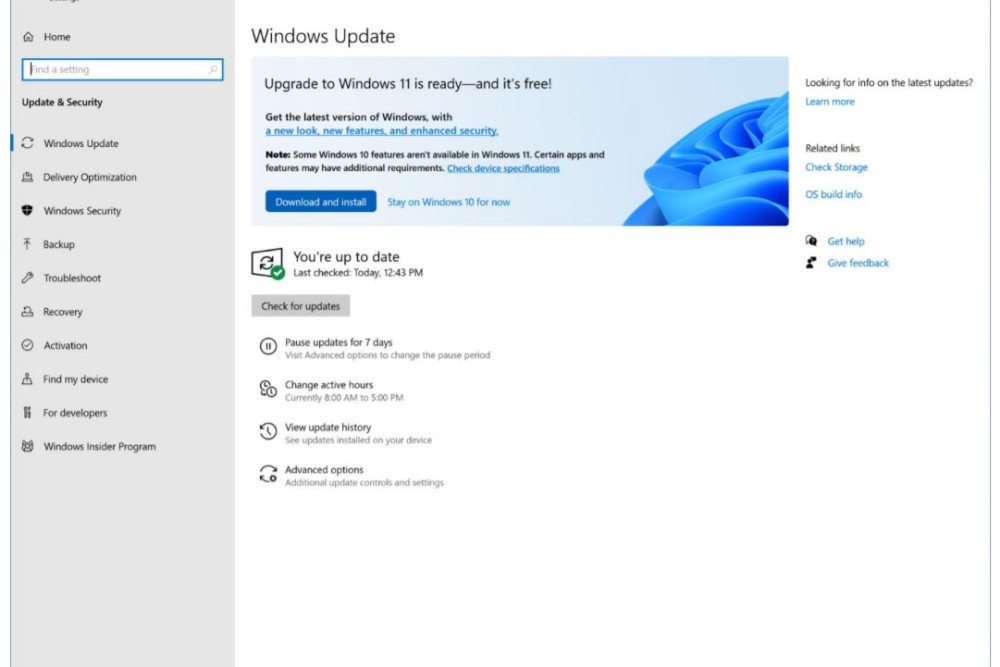
Task: Click the 'Update & Security' sidebar heading
Action: [x=62, y=102]
